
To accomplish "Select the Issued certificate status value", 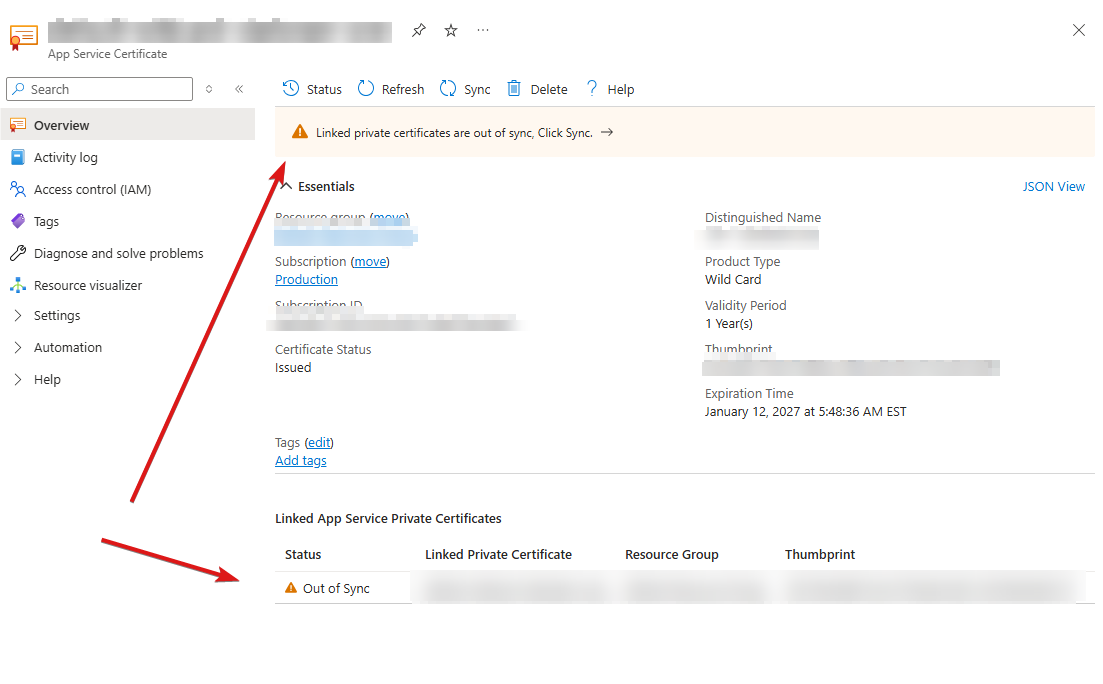I will click(x=293, y=368).
